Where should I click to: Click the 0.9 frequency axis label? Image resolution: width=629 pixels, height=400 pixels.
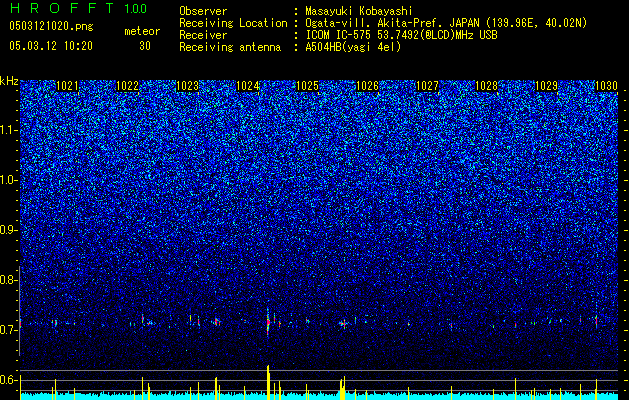[x=8, y=230]
